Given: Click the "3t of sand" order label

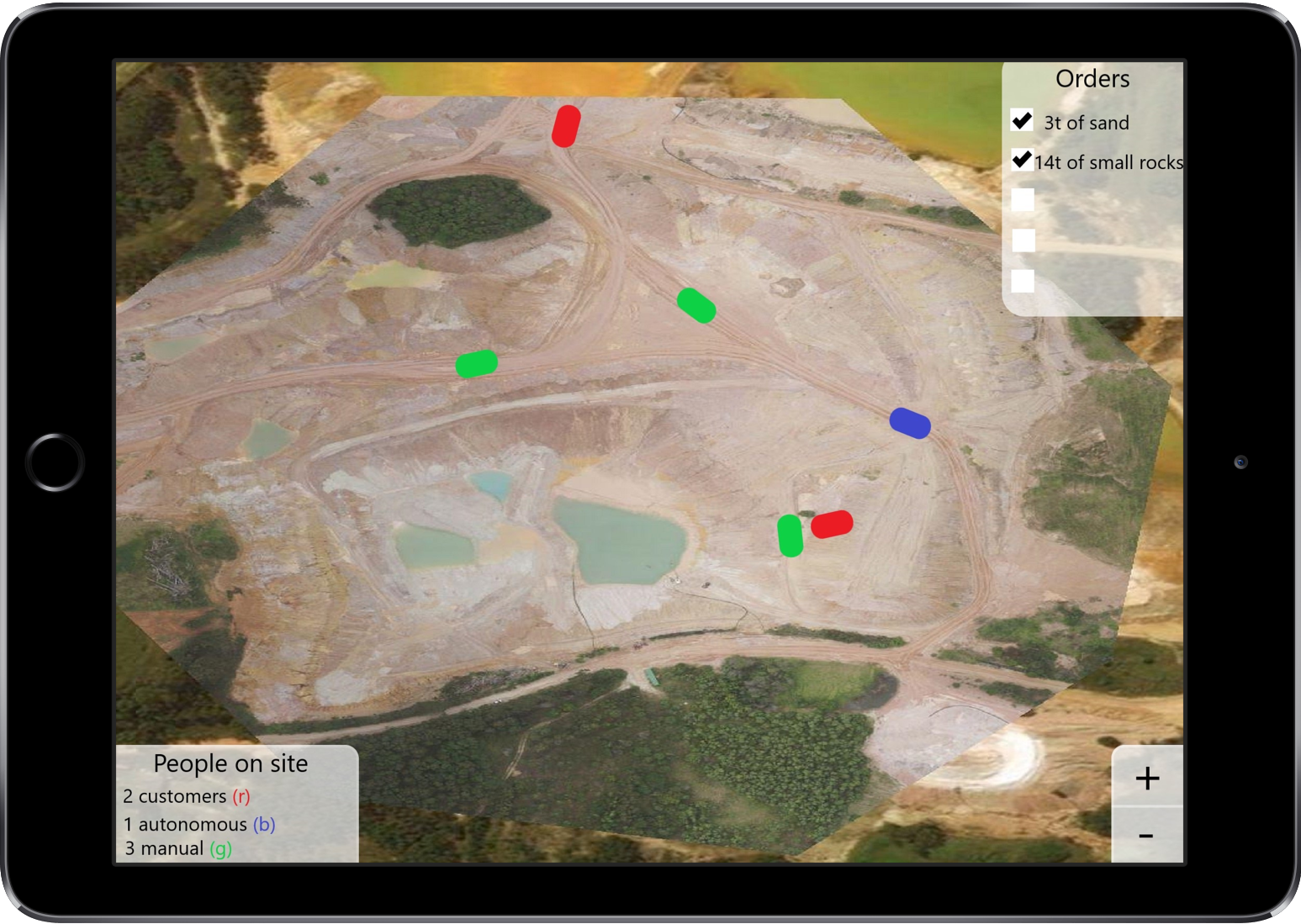Looking at the screenshot, I should [1087, 123].
